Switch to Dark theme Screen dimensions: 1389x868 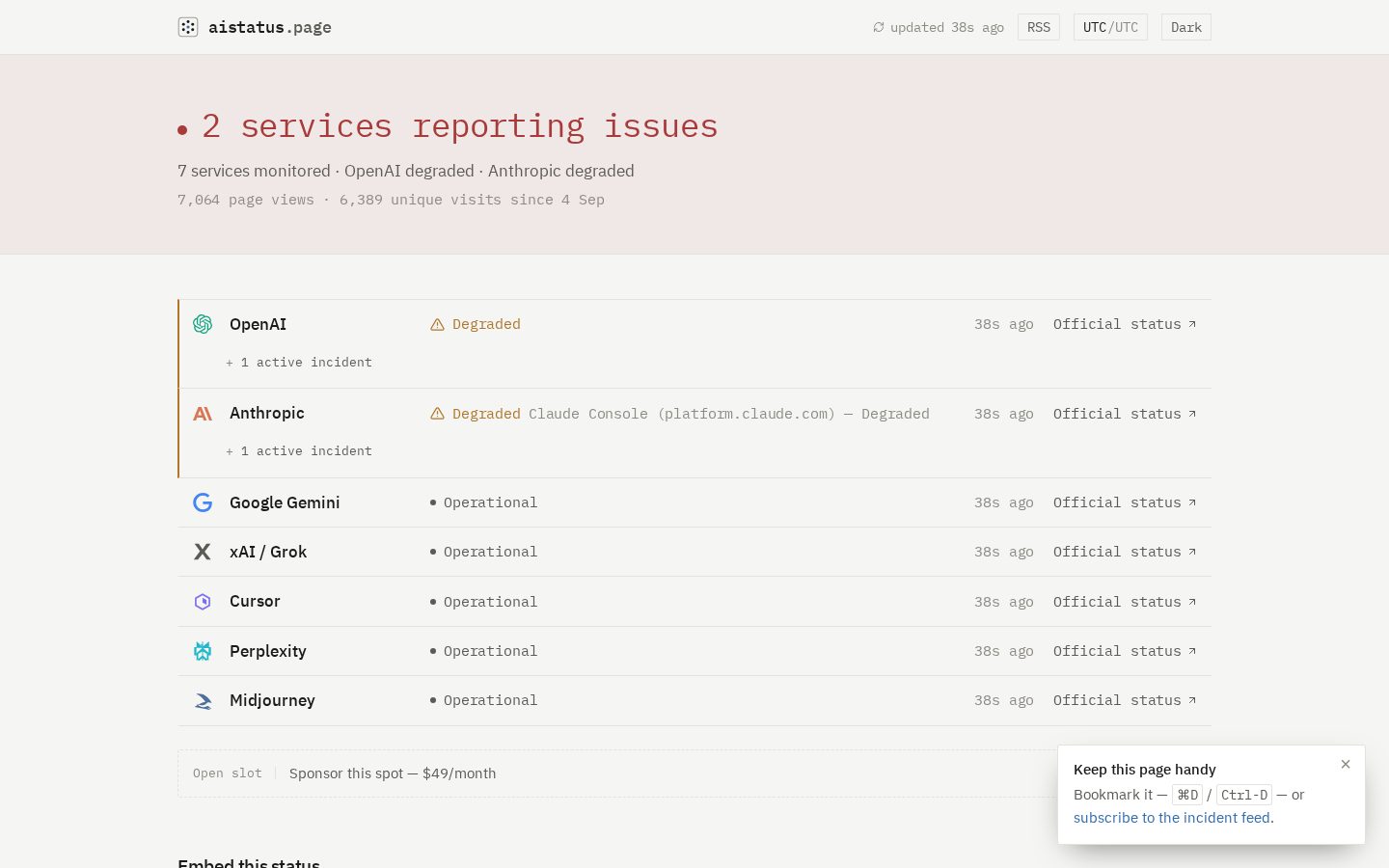tap(1186, 27)
